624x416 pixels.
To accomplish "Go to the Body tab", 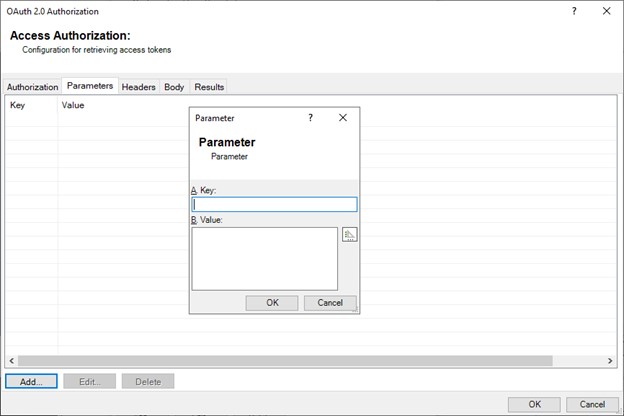I will pos(174,87).
